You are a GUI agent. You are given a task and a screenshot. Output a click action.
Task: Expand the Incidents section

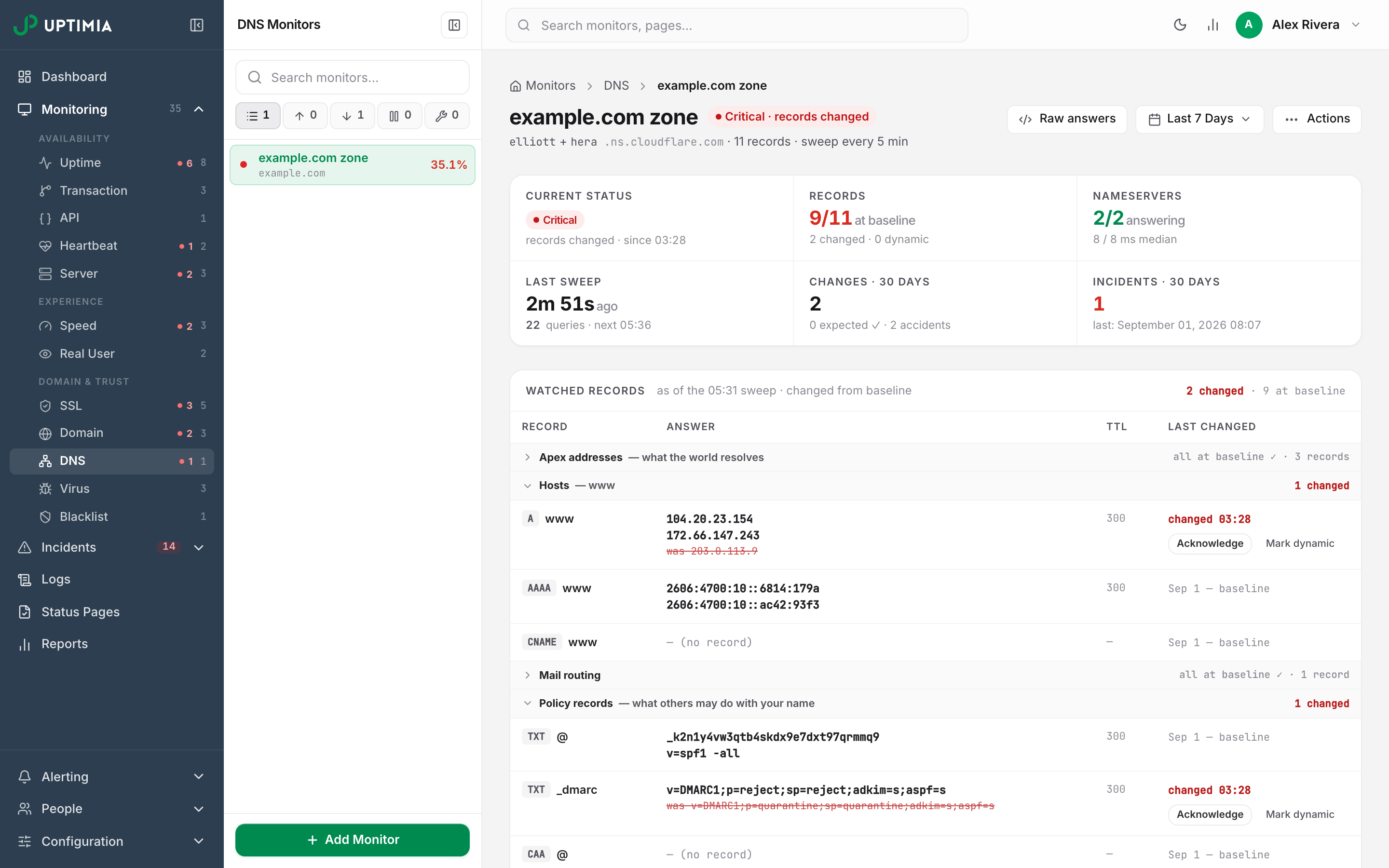pyautogui.click(x=199, y=547)
